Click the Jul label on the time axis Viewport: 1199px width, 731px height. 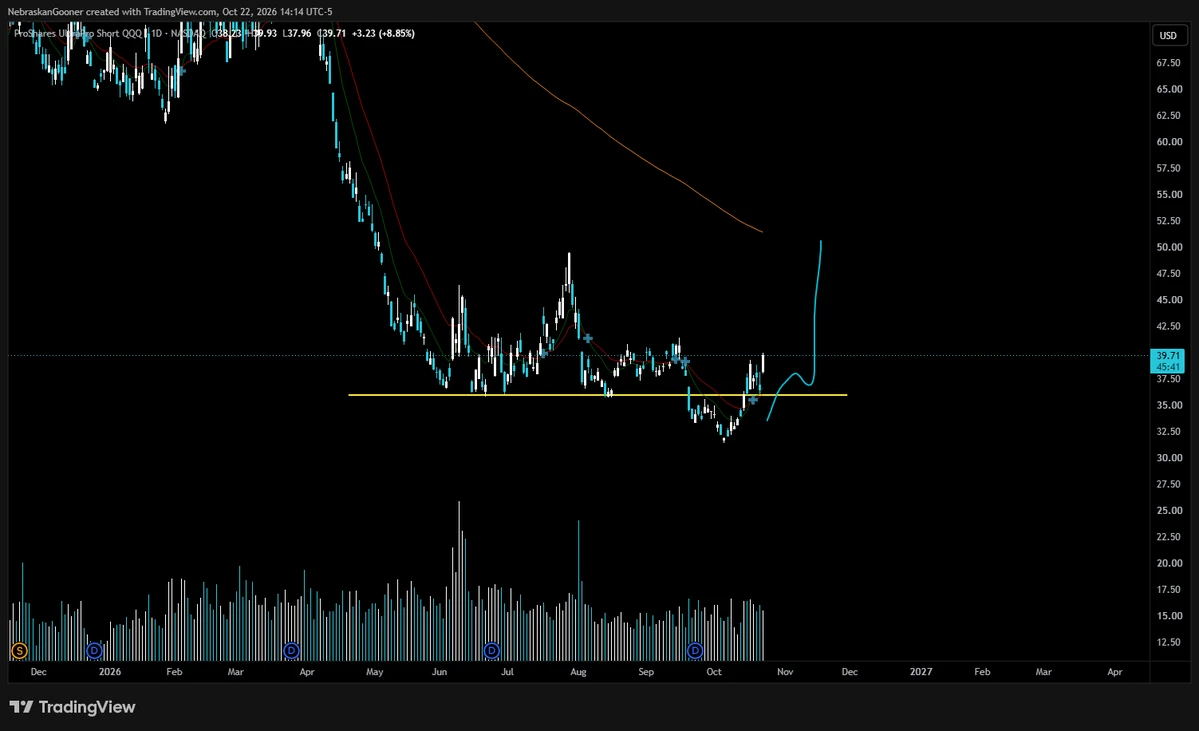[507, 672]
